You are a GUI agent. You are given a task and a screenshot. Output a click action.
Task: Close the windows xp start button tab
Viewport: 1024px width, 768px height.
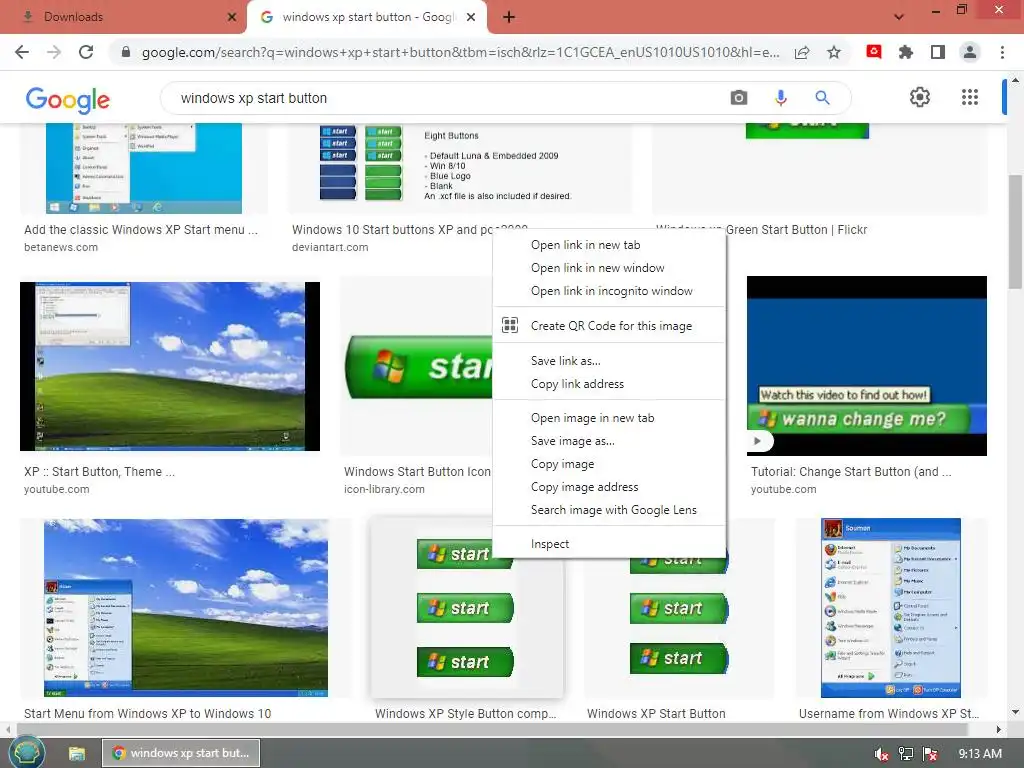point(471,17)
